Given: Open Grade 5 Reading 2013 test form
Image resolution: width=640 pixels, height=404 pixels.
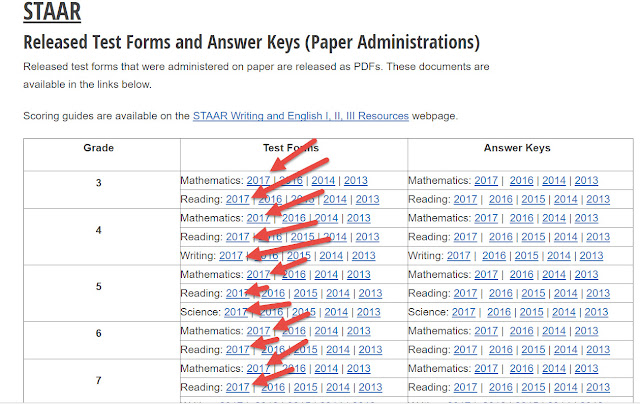Looking at the screenshot, I should coord(370,293).
